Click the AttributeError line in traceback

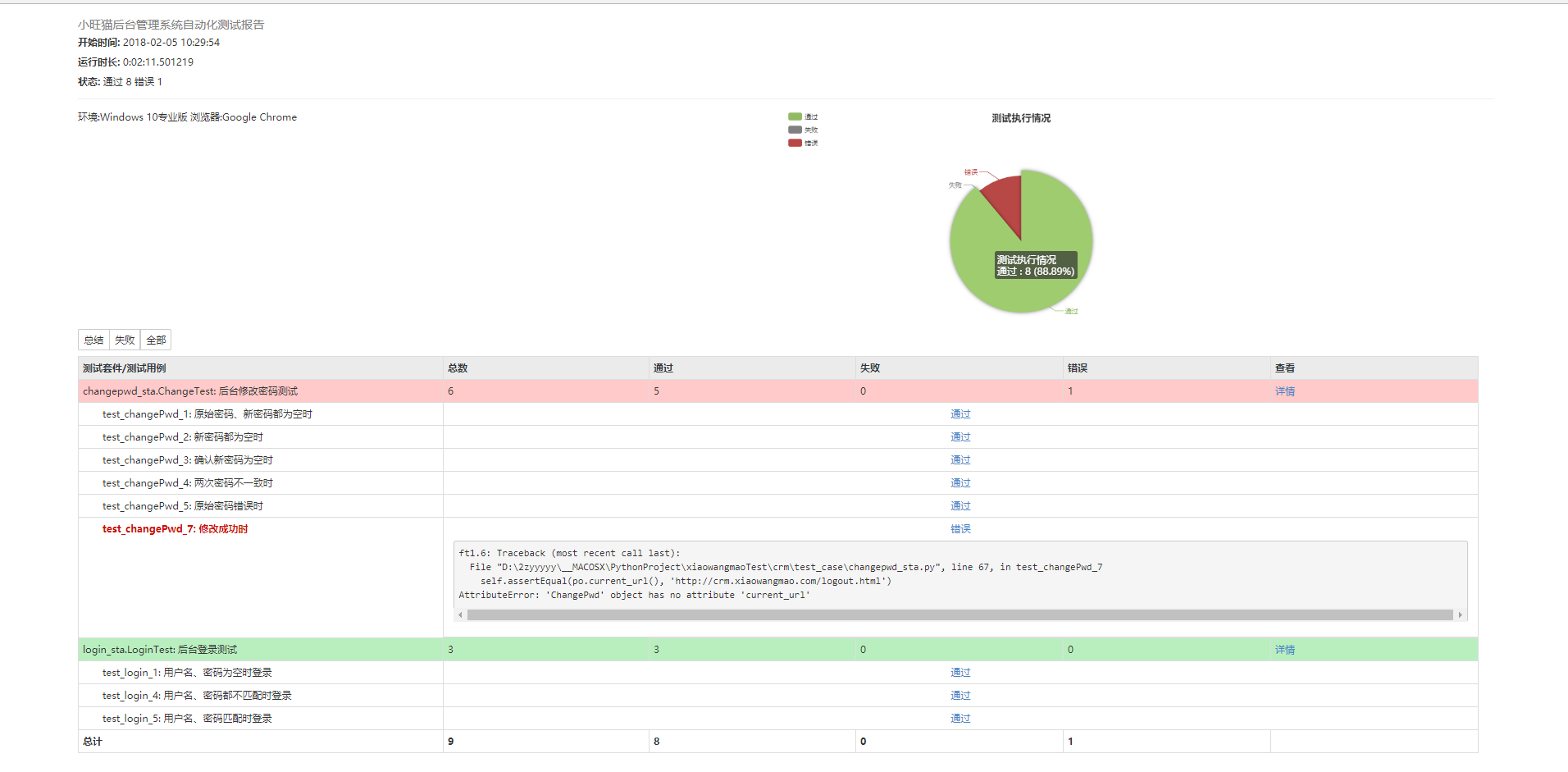coord(634,595)
